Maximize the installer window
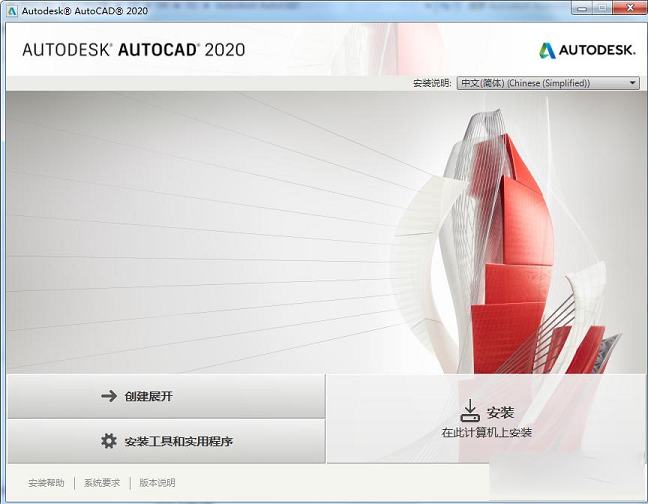Image resolution: width=648 pixels, height=504 pixels. (603, 8)
